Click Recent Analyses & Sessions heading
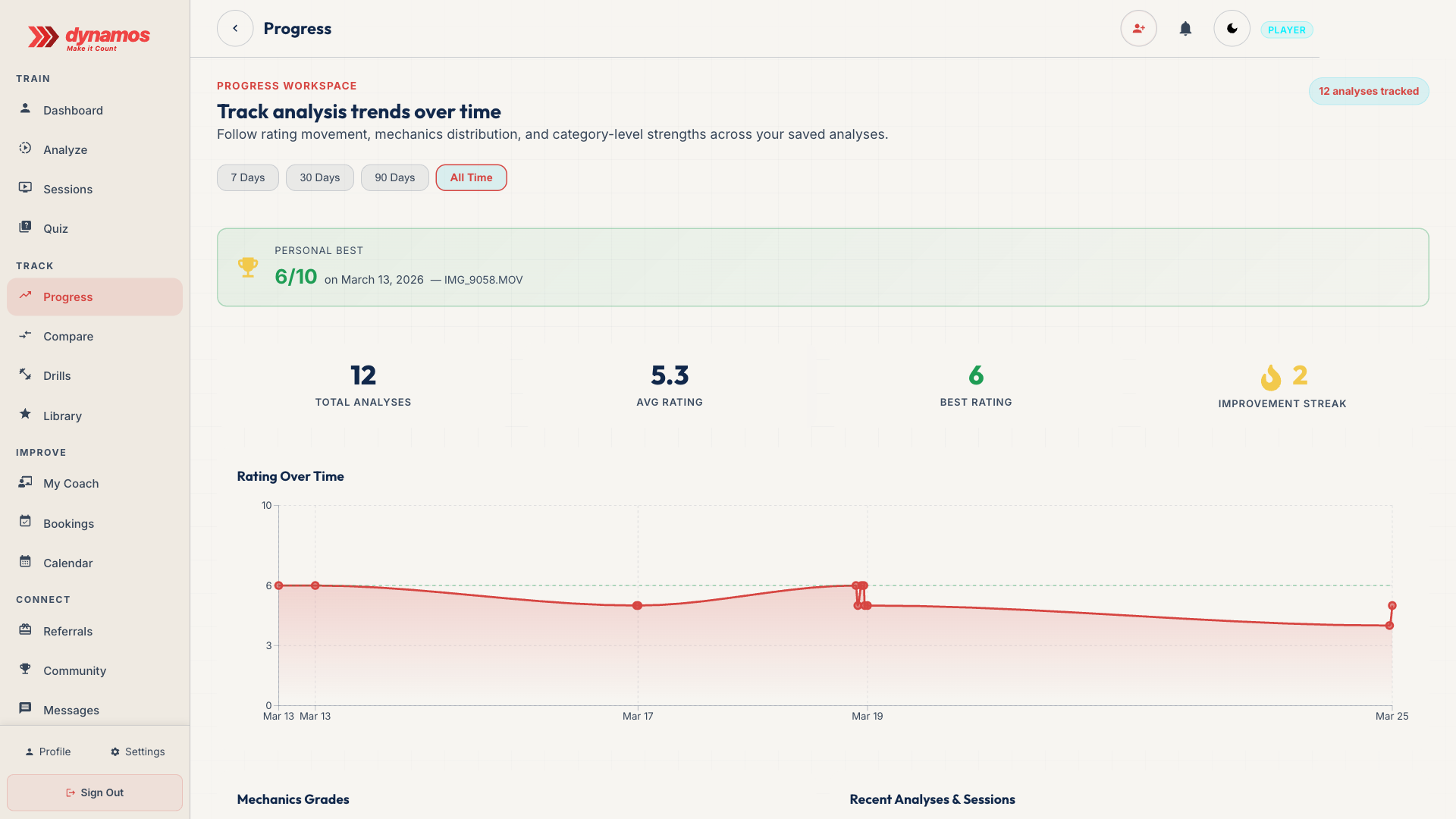Screen dimensions: 1456x819 [x=932, y=799]
